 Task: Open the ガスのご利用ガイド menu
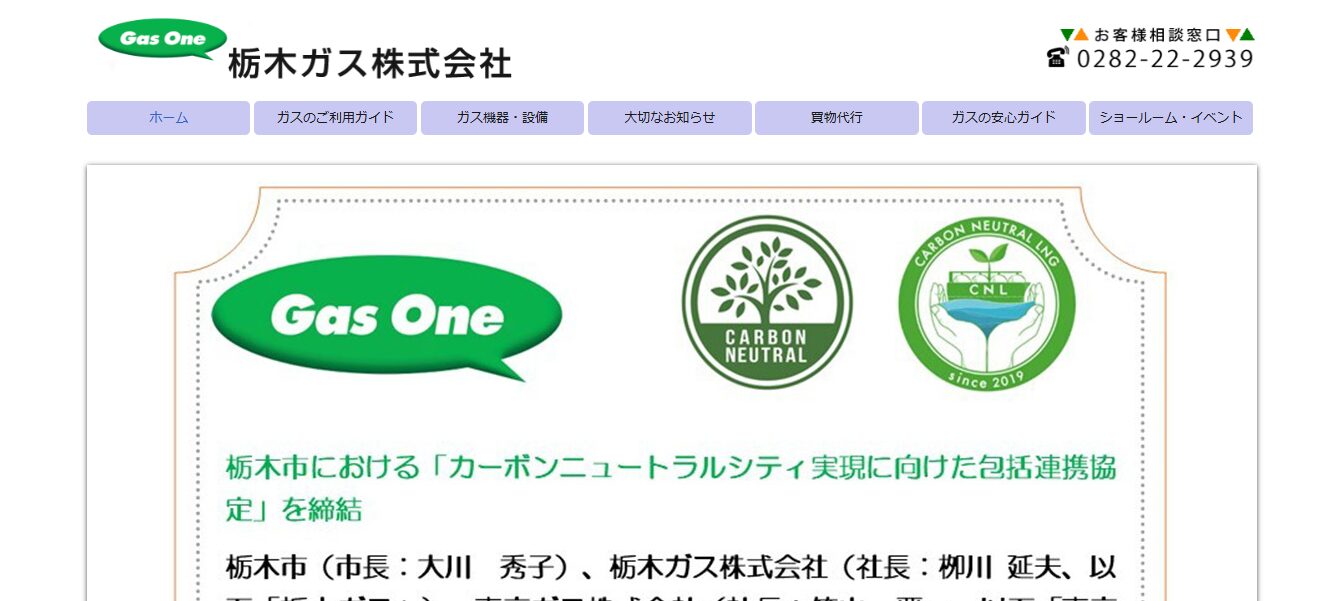click(x=335, y=118)
